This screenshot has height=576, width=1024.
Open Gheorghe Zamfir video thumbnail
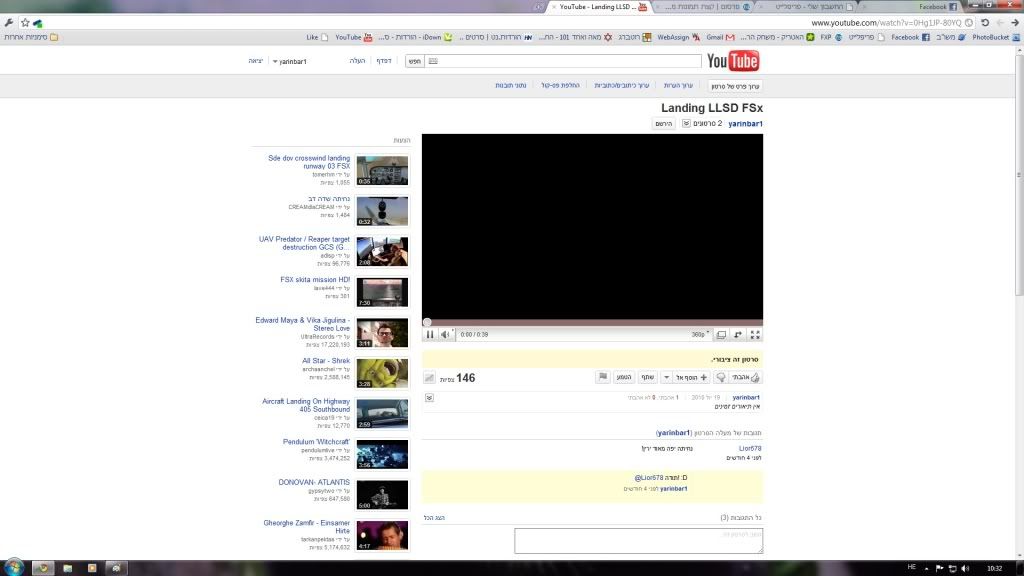pyautogui.click(x=382, y=535)
